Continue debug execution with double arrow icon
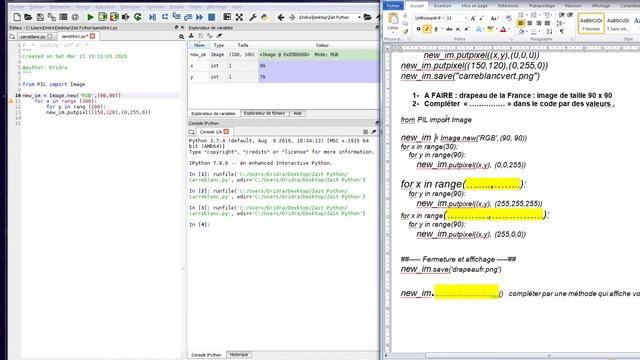The width and height of the screenshot is (640, 360). 200,17
